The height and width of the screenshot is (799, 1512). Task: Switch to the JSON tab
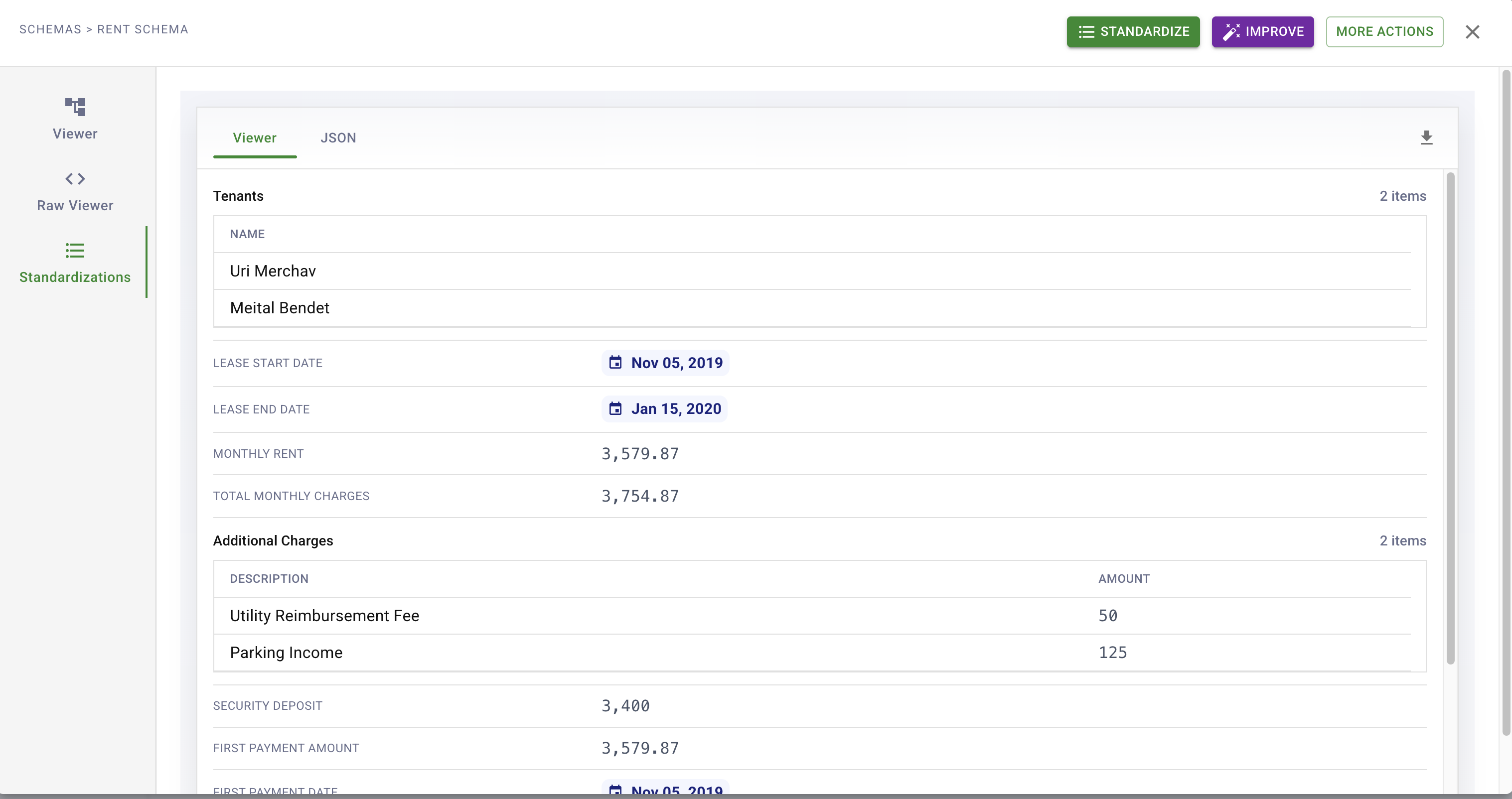(338, 138)
